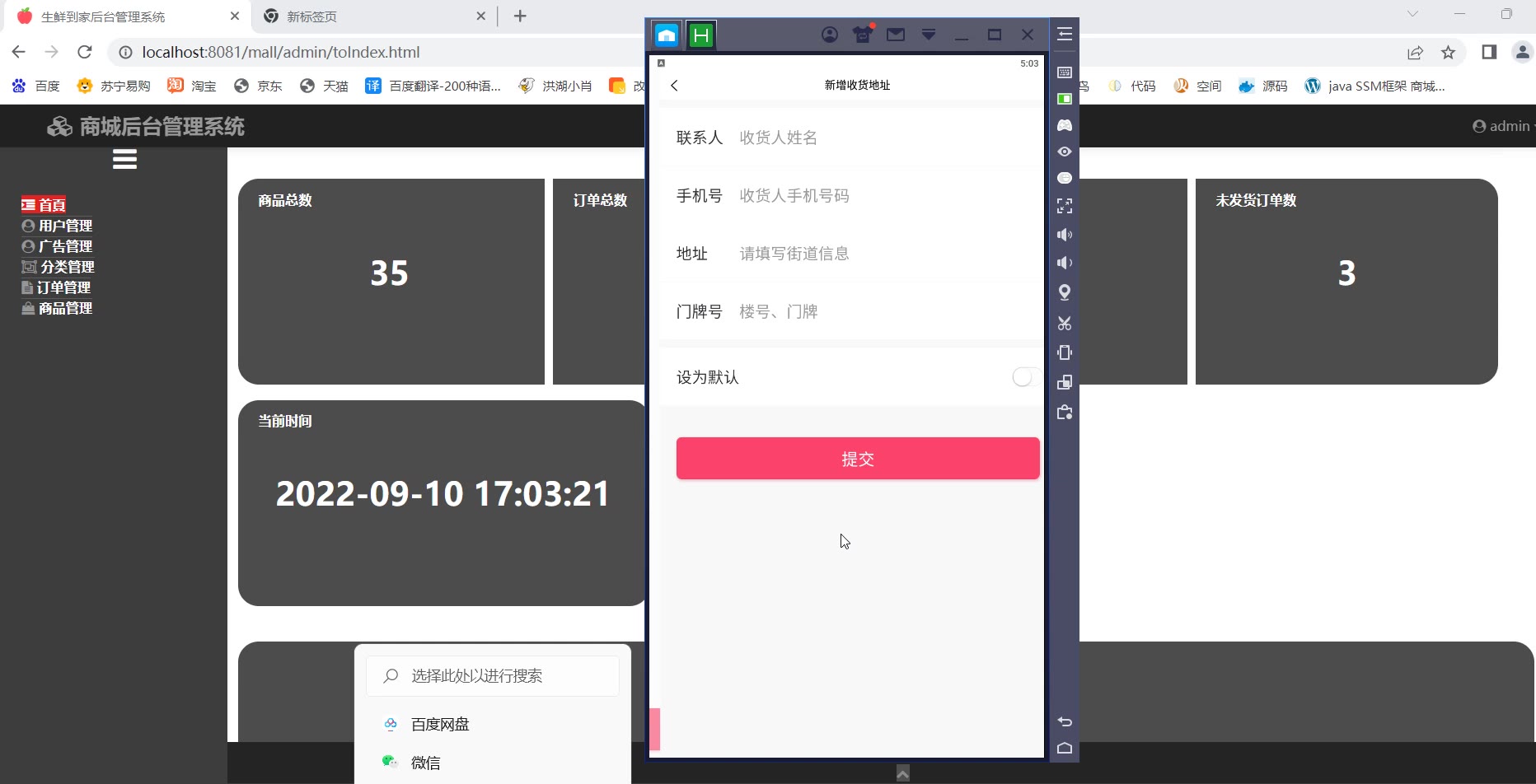Open 首页 in the admin sidebar
This screenshot has height=784, width=1536.
click(44, 205)
